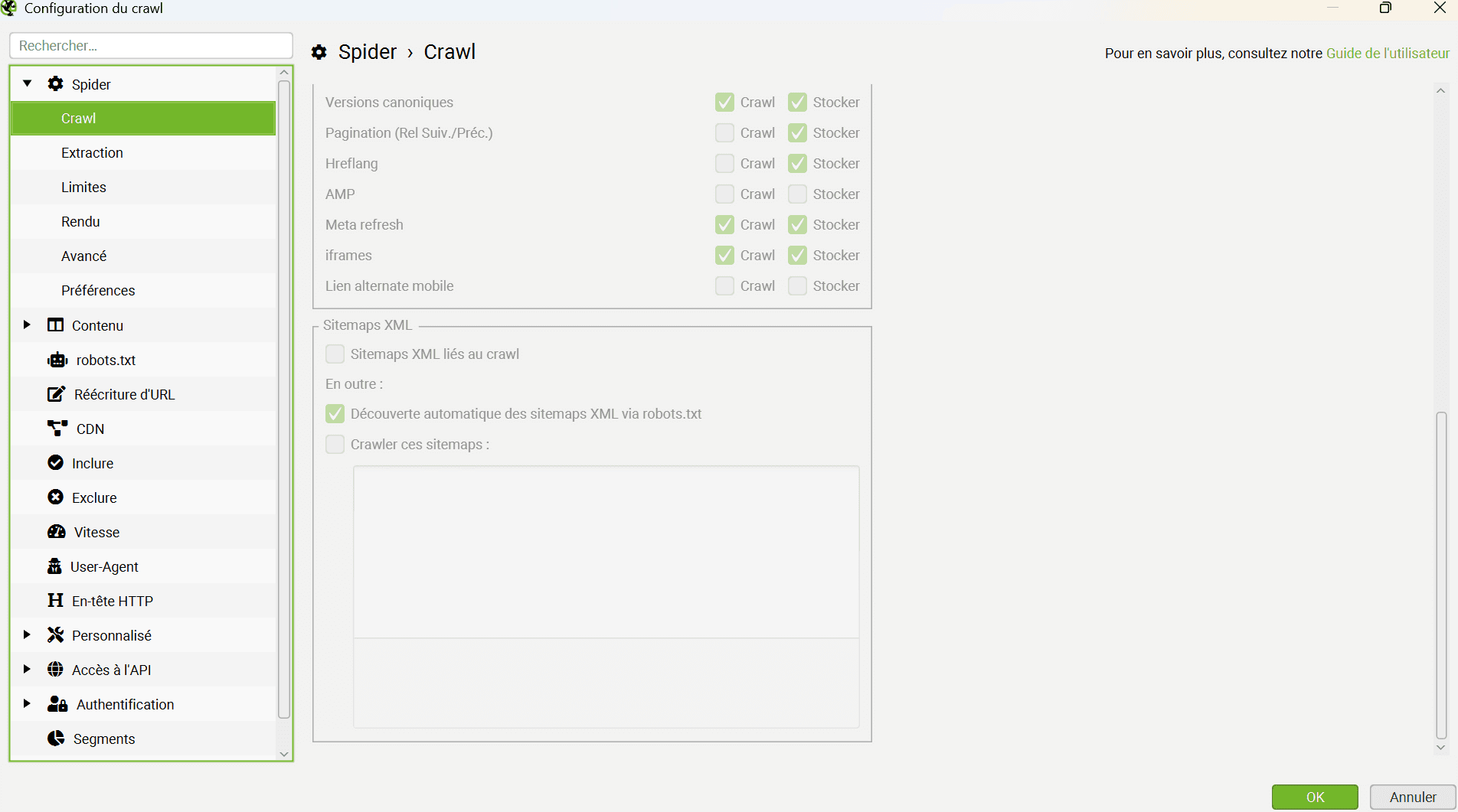The image size is (1458, 812).
Task: Click the Vitesse speedometer icon
Action: [57, 532]
